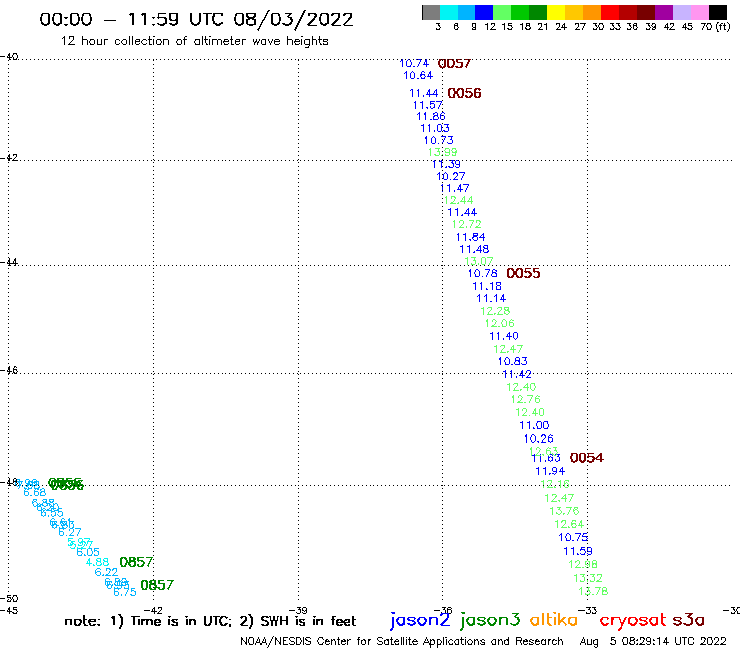Click the cryosat satellite legend label
740x650 pixels.
(x=633, y=620)
